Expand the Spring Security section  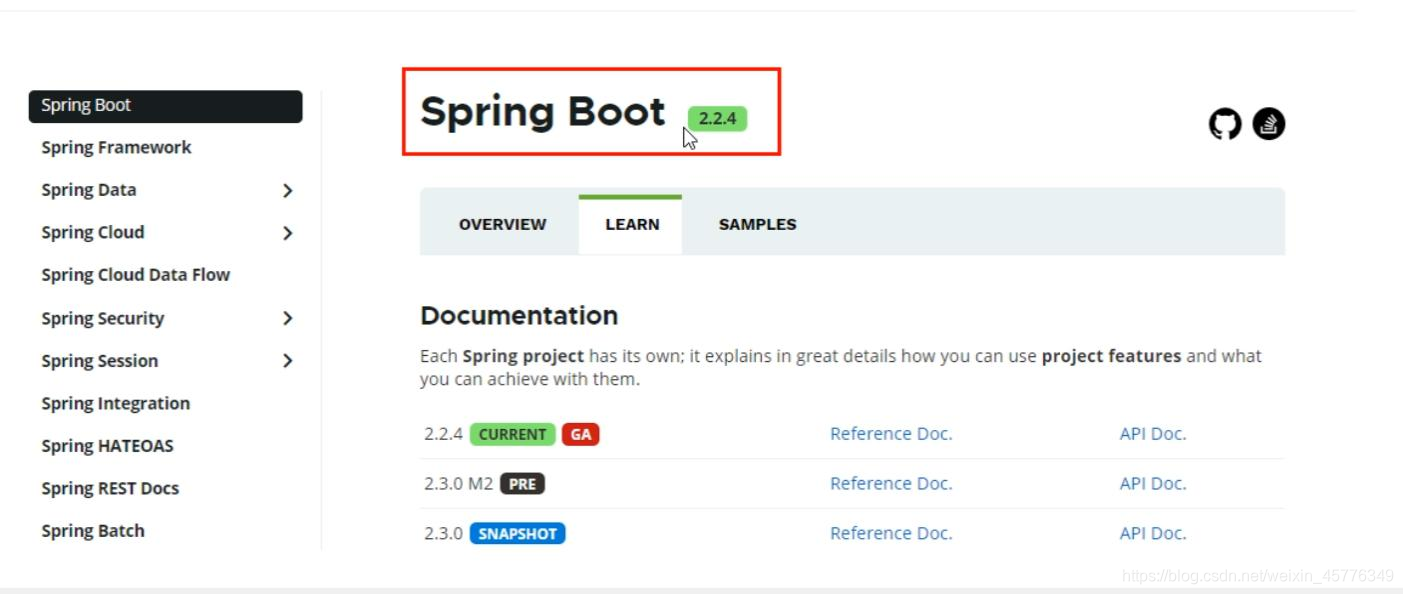[x=288, y=318]
